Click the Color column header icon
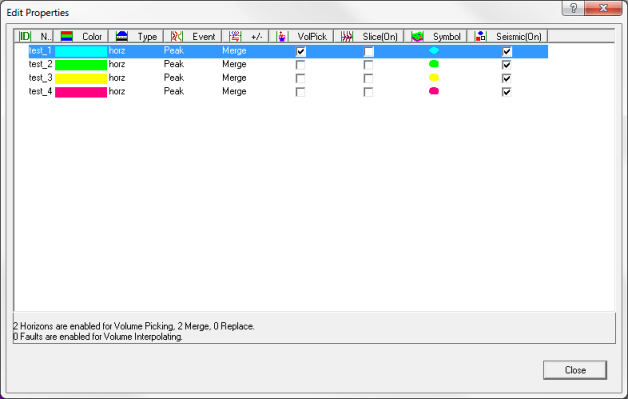Screen dimensions: 628x399 coord(67,36)
